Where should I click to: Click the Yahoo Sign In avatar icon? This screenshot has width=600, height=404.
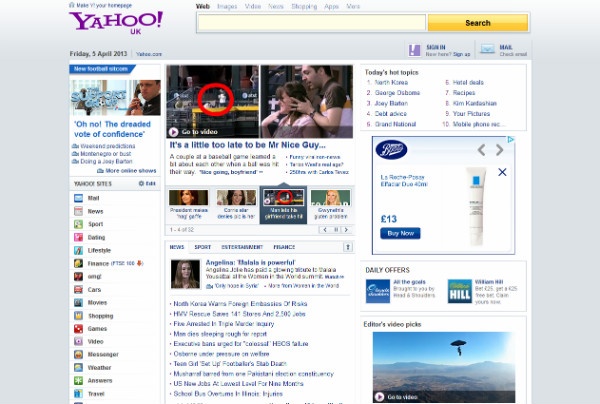(414, 50)
